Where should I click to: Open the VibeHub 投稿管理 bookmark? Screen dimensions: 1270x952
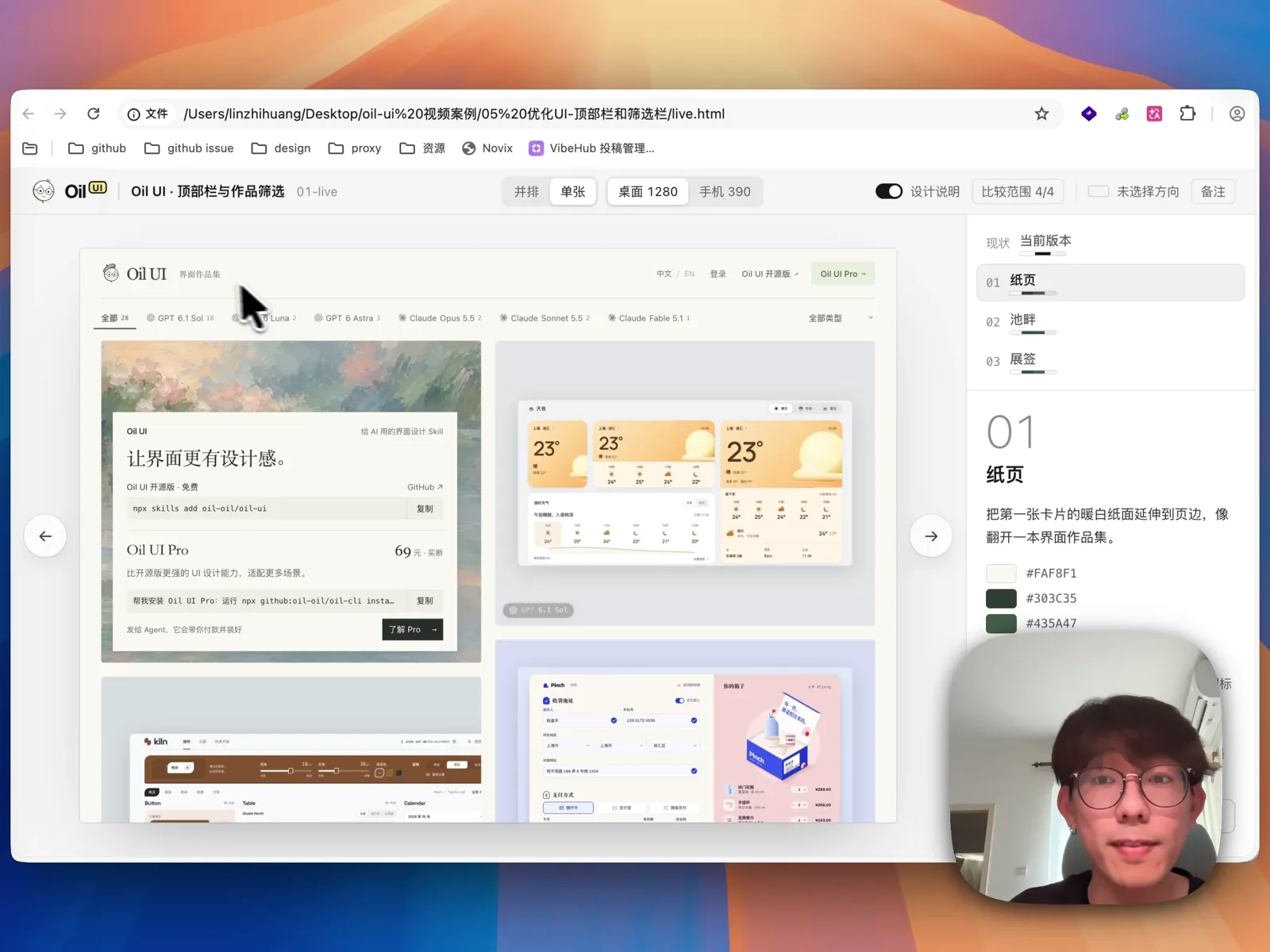click(x=592, y=148)
